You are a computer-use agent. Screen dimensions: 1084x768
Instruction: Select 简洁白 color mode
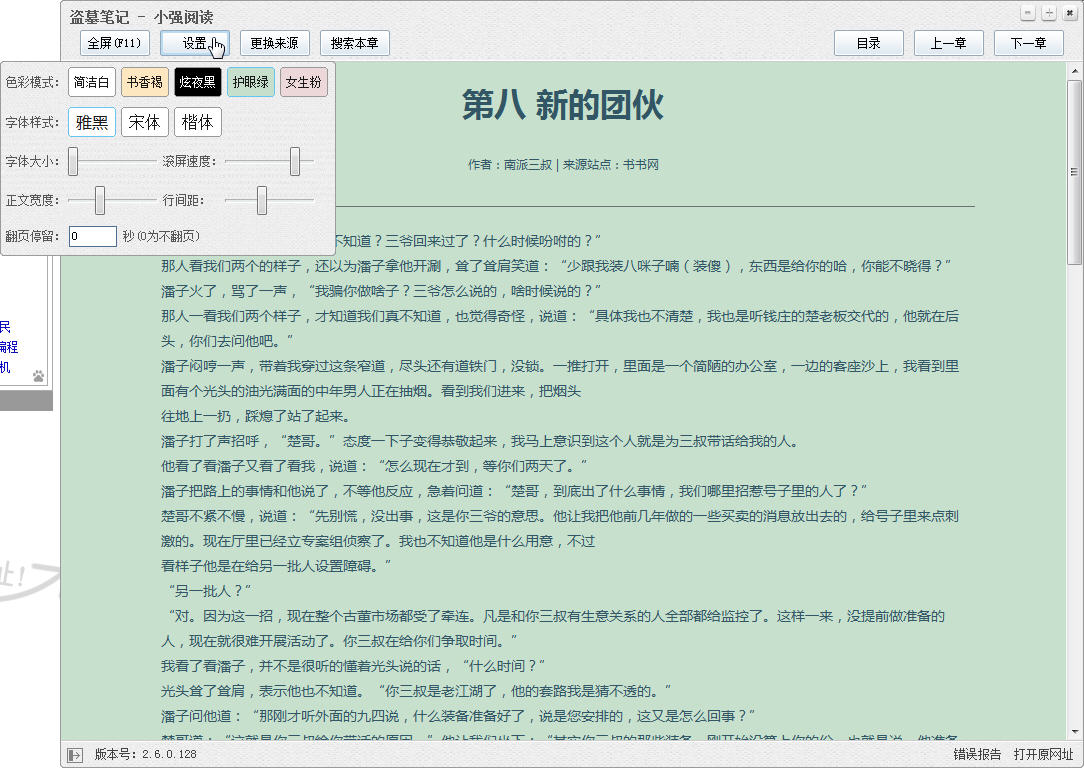(92, 82)
